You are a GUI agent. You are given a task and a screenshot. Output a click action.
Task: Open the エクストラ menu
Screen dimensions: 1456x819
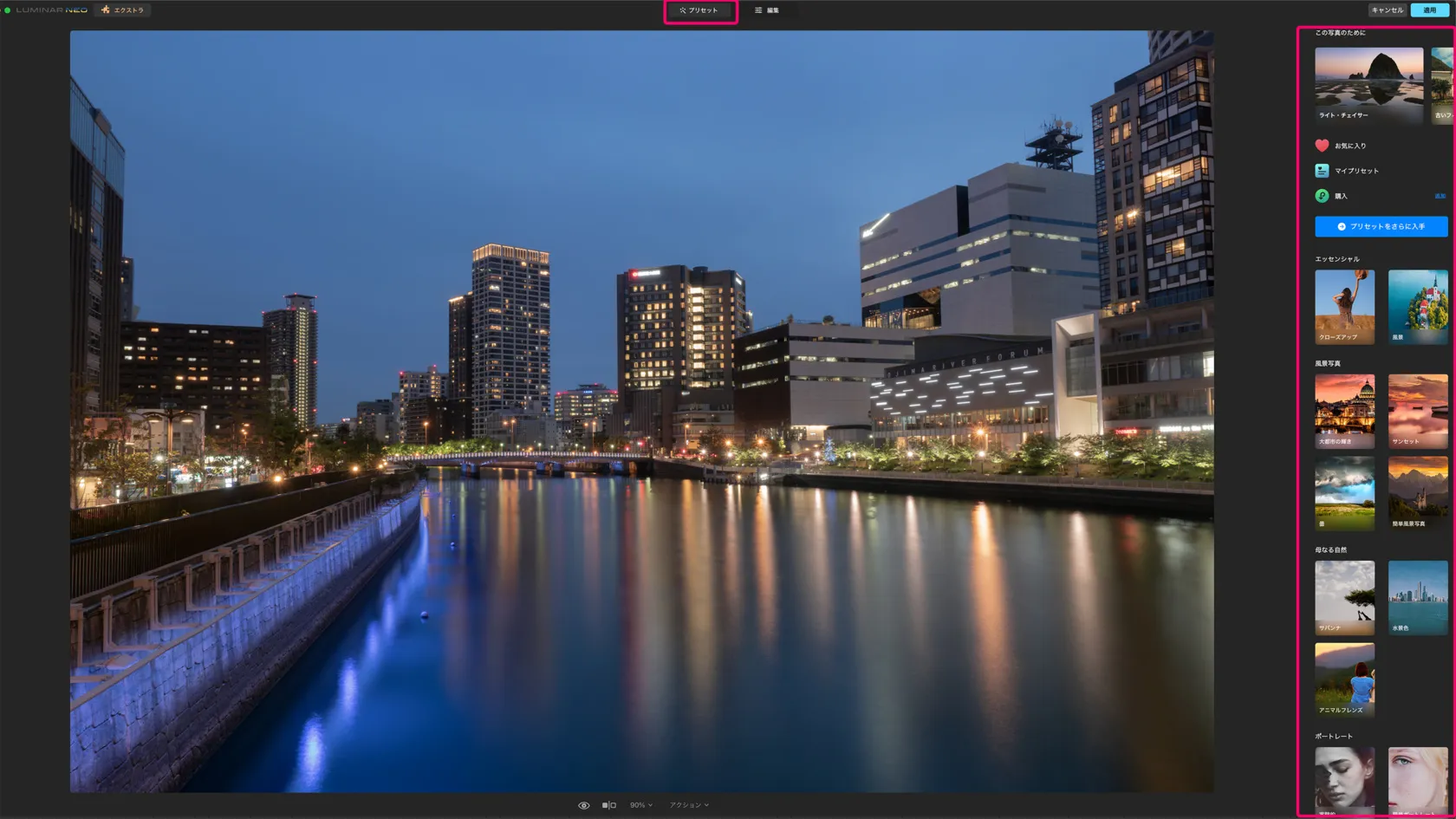[123, 10]
